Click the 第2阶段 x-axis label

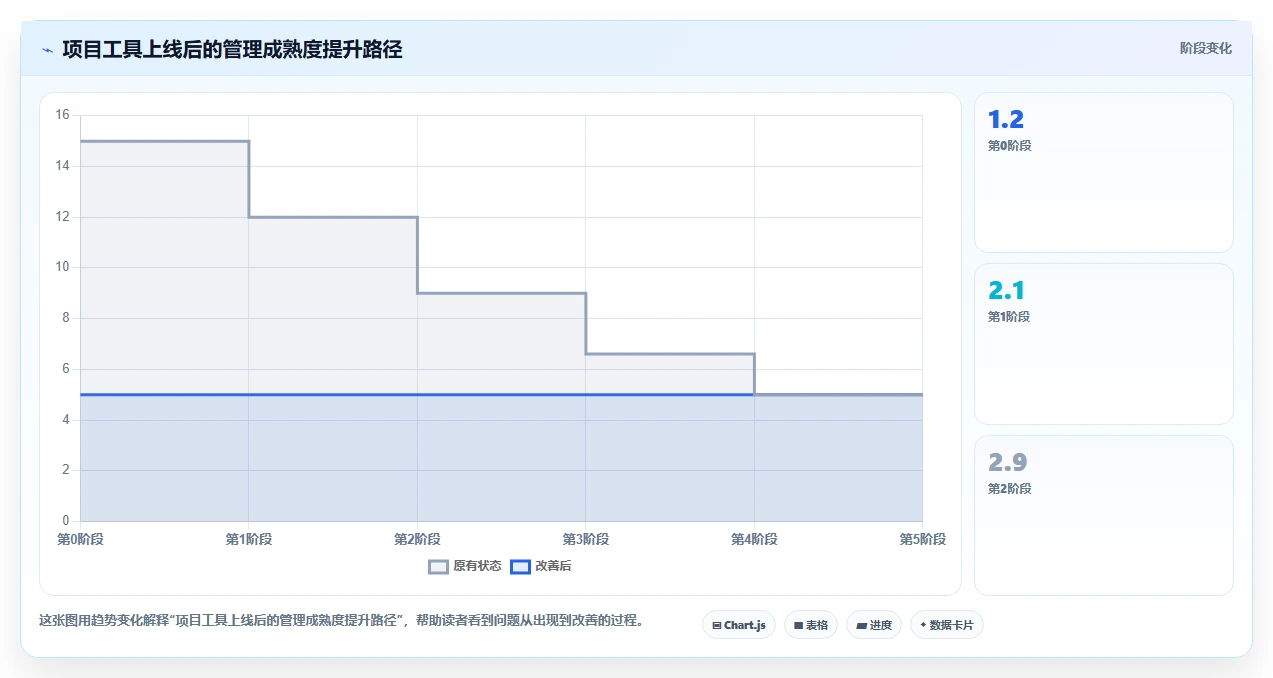pyautogui.click(x=417, y=540)
